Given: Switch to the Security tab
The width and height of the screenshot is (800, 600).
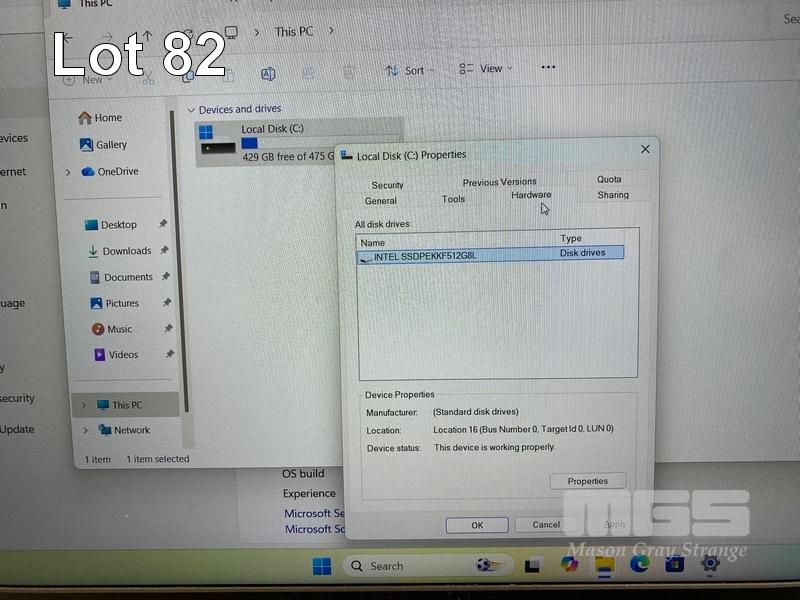Looking at the screenshot, I should coord(387,185).
